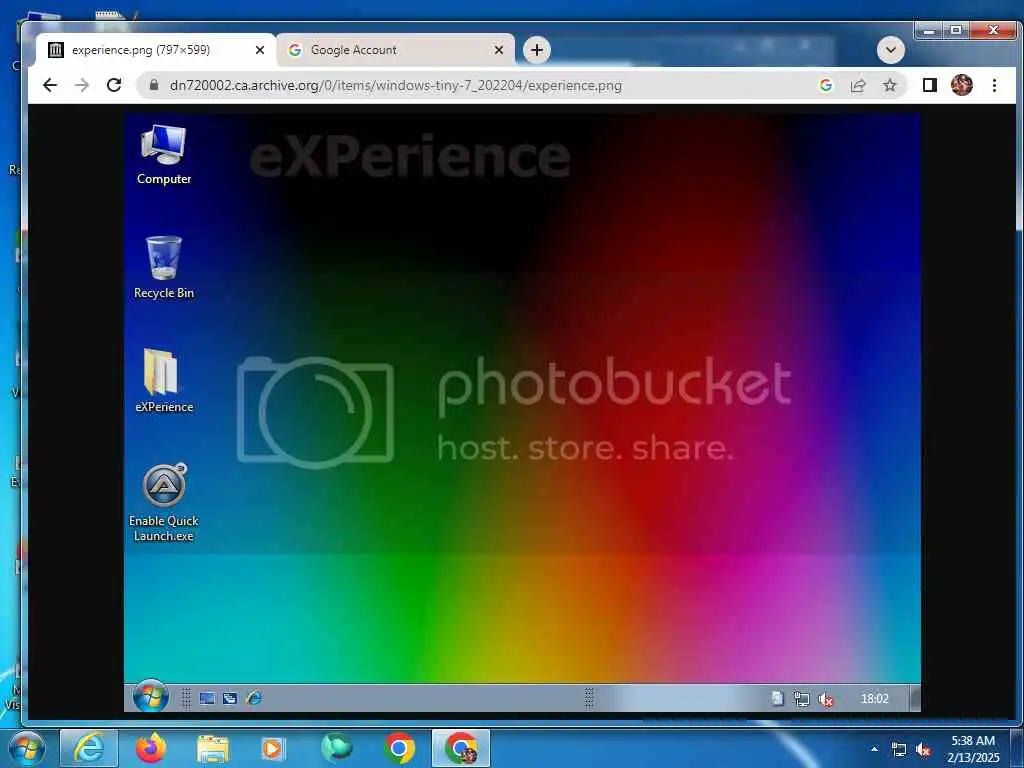Open the side panel icon
Image resolution: width=1024 pixels, height=768 pixels.
(x=929, y=85)
